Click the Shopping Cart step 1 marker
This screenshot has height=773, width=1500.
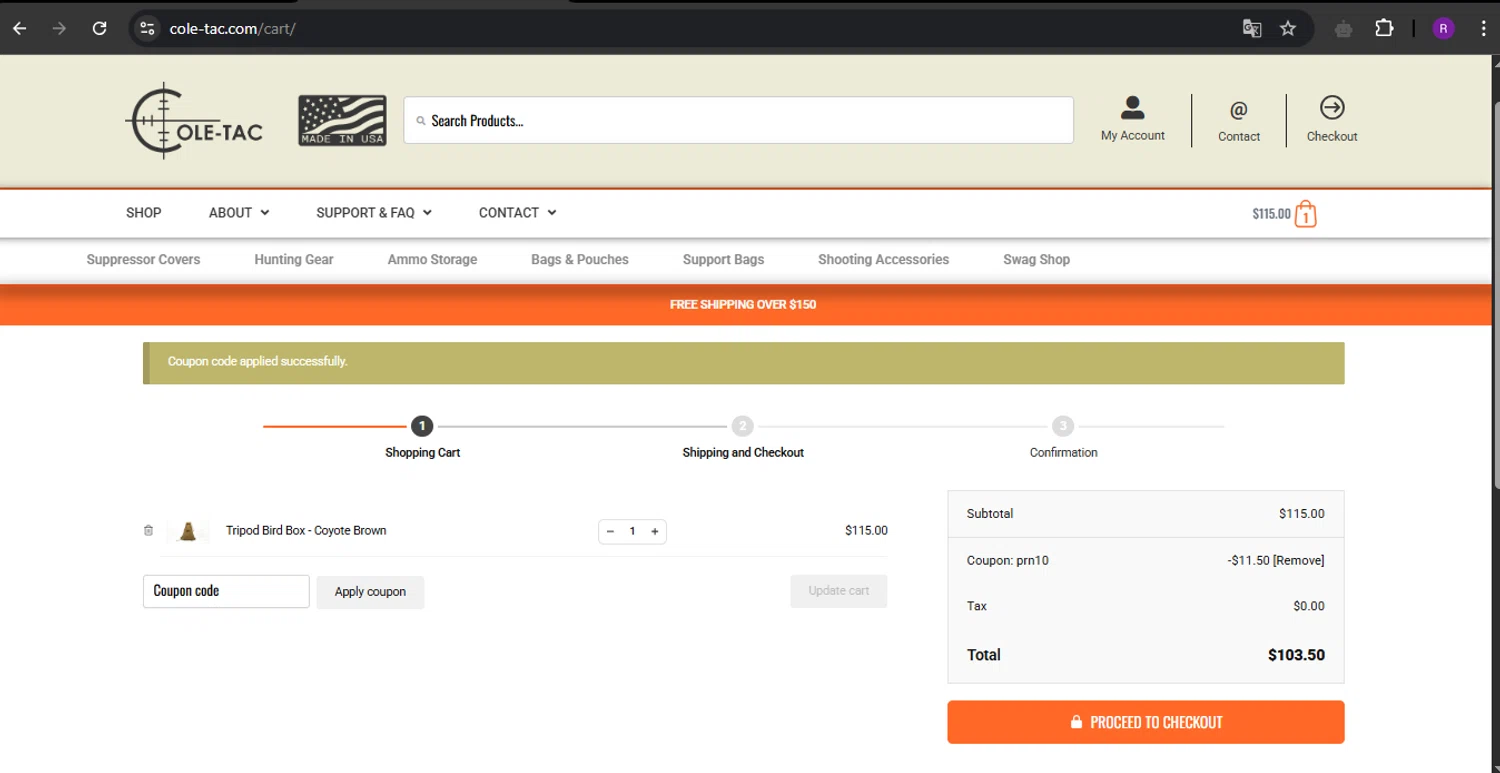pos(422,426)
